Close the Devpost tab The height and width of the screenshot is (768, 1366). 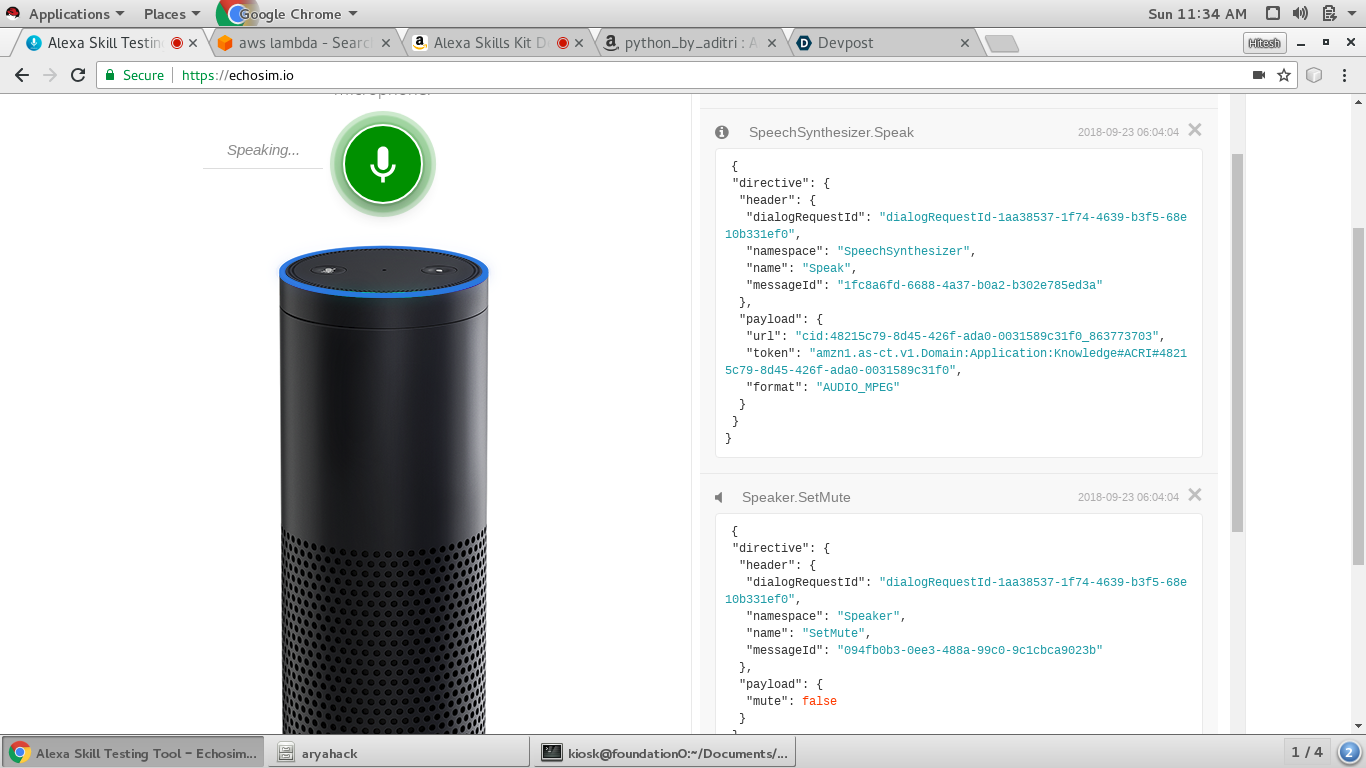965,43
